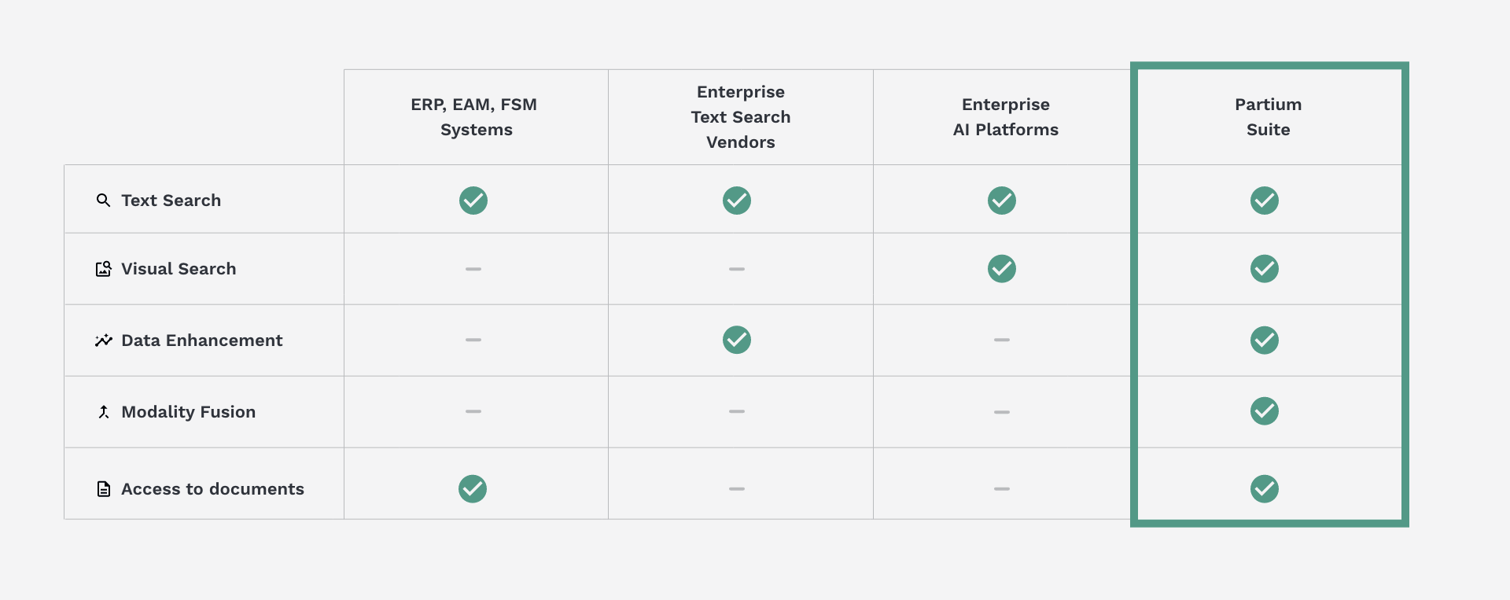This screenshot has width=1510, height=600.
Task: Click the ERP systems Access to documents checkmark
Action: (473, 488)
